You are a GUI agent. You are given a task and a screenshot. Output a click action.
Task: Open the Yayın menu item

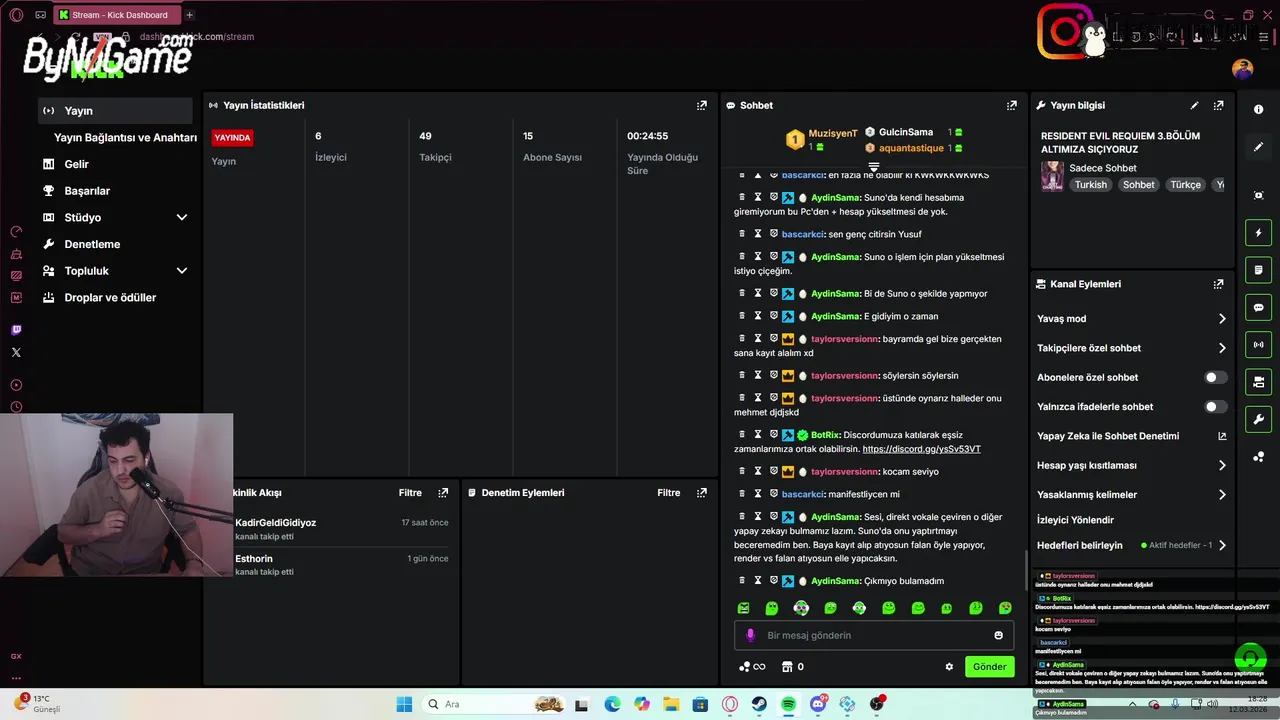point(116,111)
